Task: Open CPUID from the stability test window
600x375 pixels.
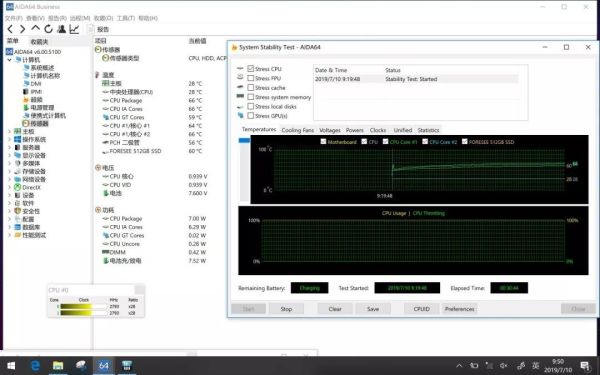Action: click(x=422, y=309)
